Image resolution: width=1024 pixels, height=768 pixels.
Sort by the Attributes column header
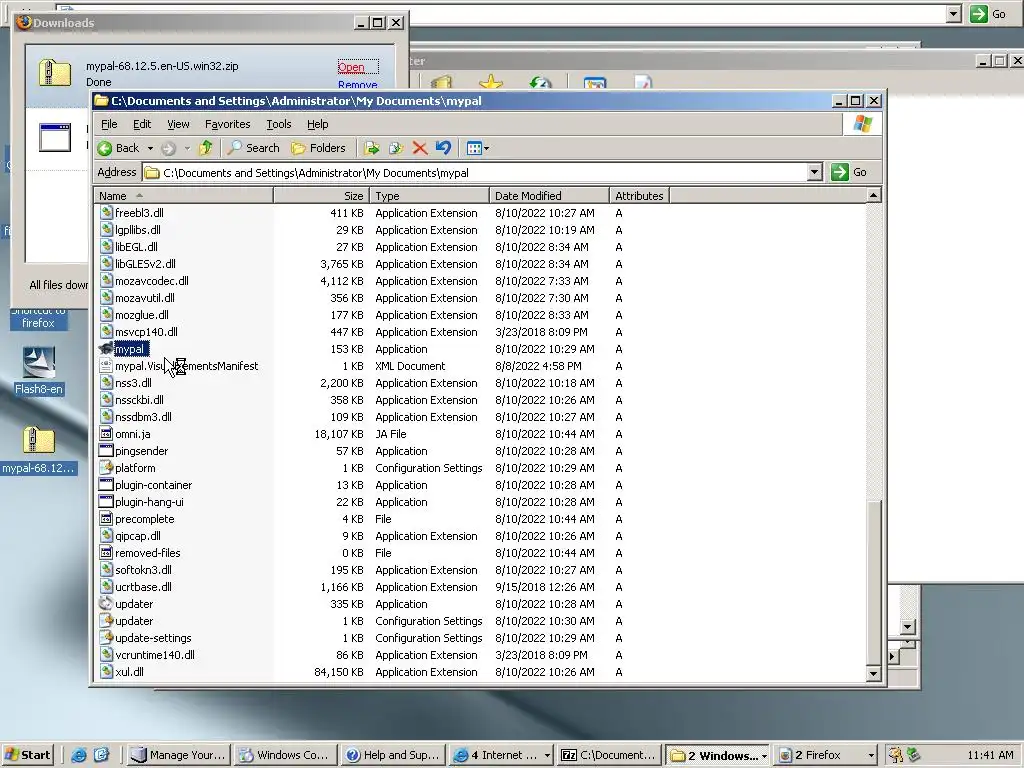[639, 196]
